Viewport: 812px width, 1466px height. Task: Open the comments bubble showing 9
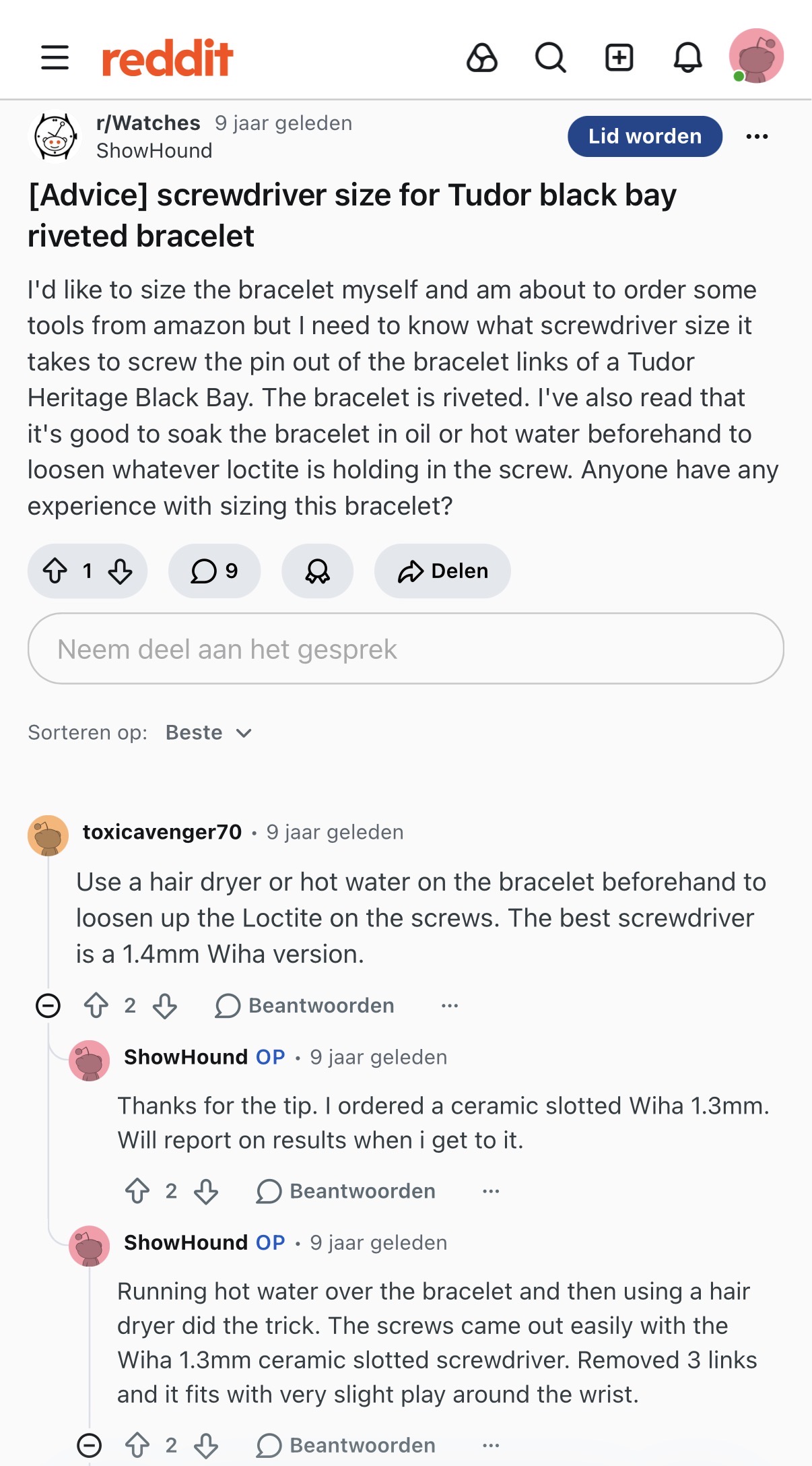(214, 571)
